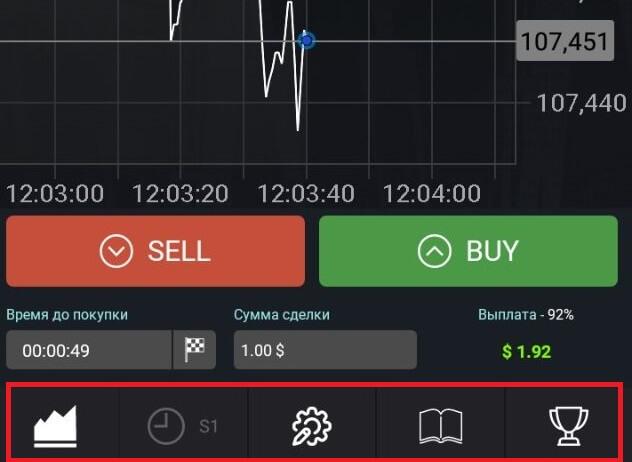Click the 12:04:00 time axis label
Viewport: 632px width, 462px height.
tap(432, 192)
